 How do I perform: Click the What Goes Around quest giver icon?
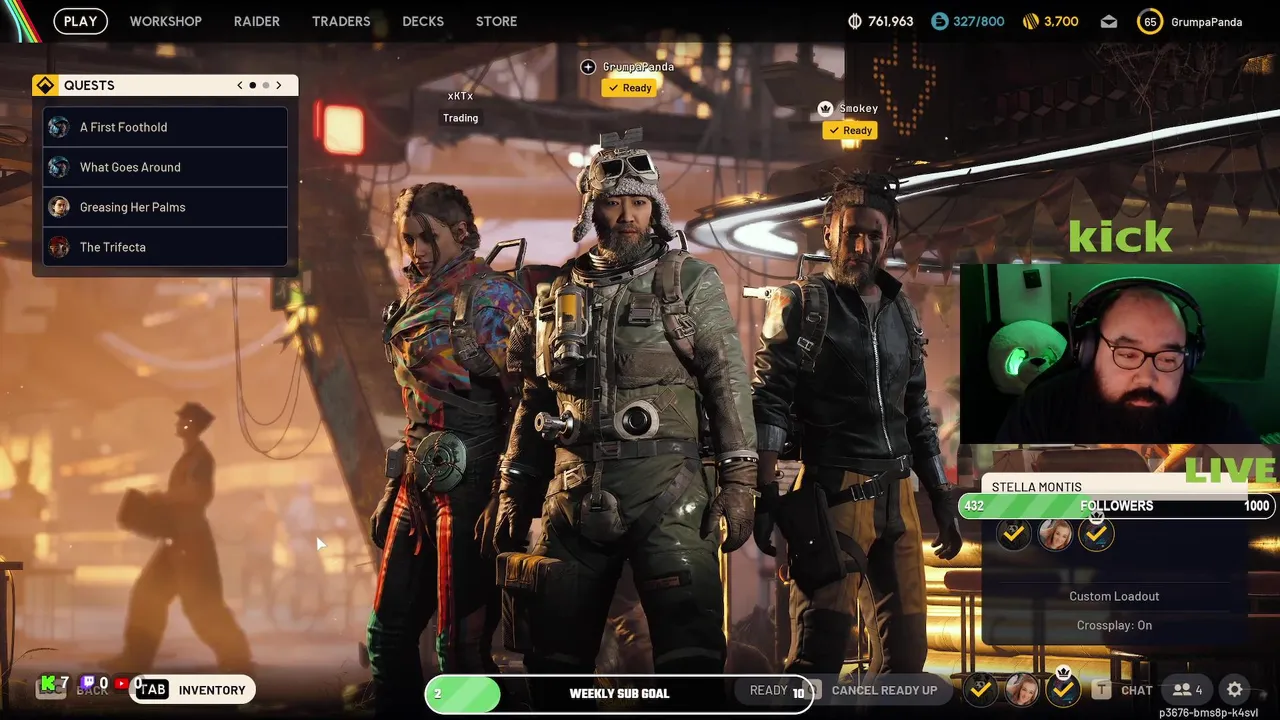59,167
